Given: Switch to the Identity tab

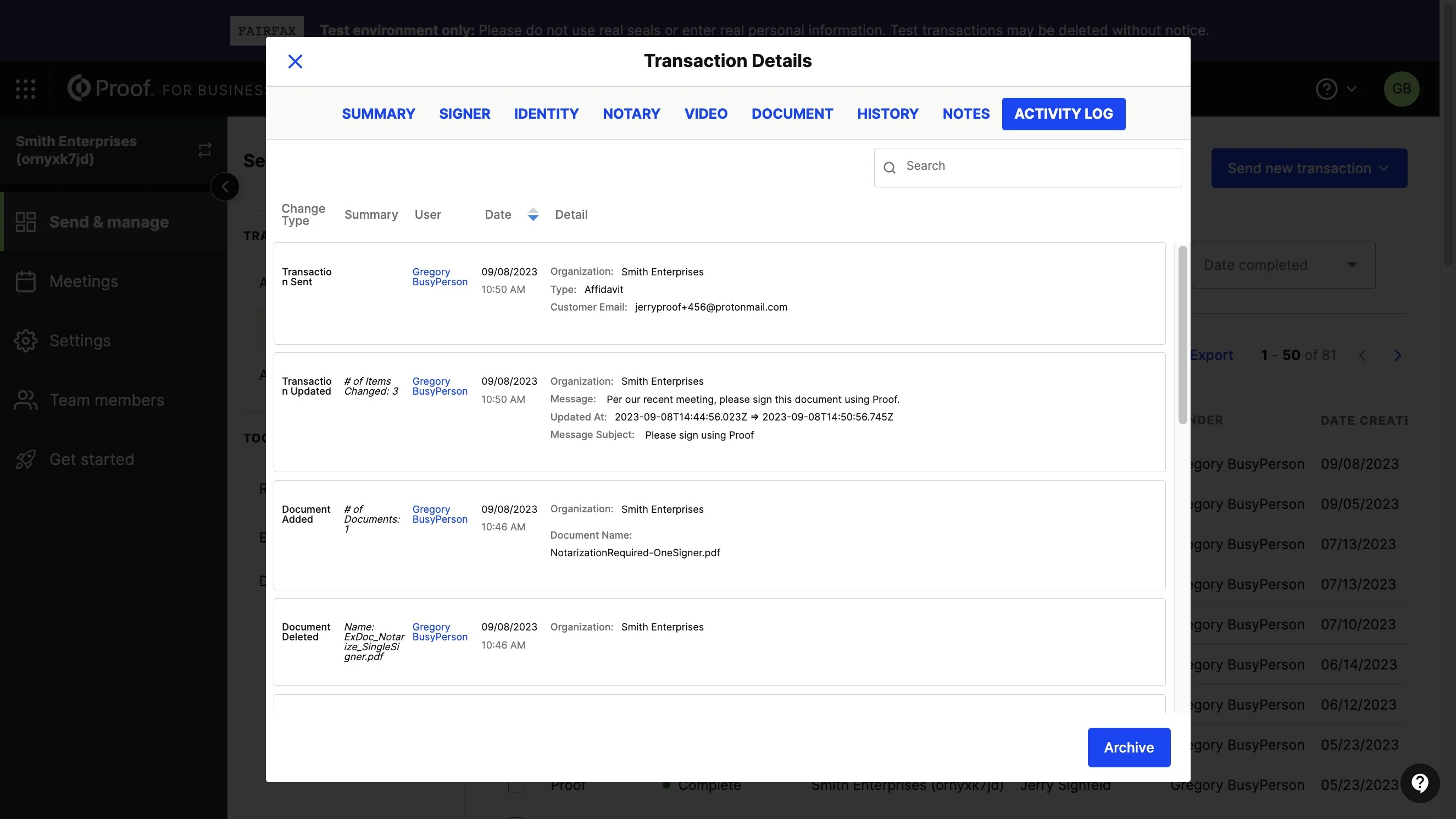Looking at the screenshot, I should click(x=546, y=114).
